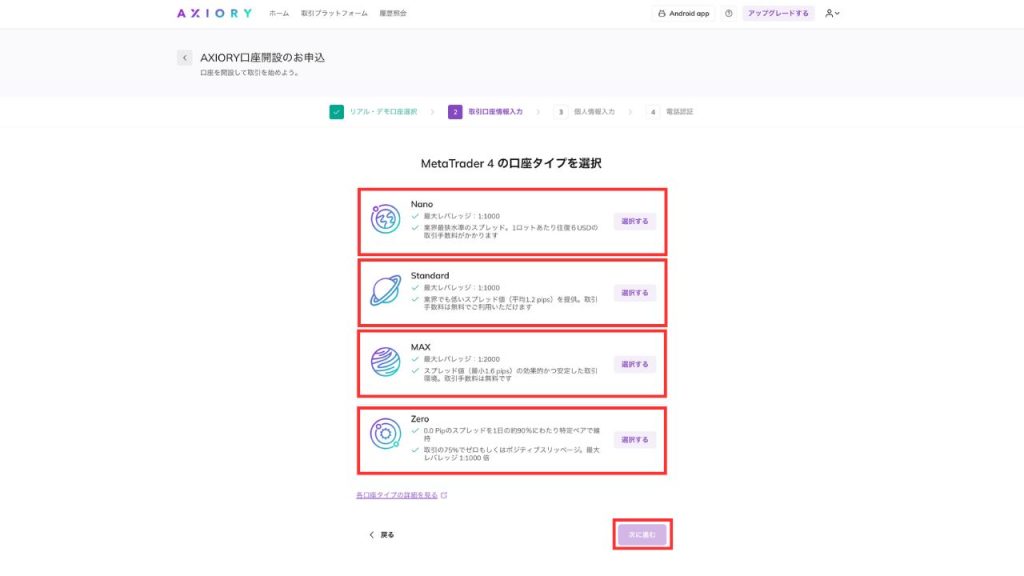Click the Zero account orbit icon
The height and width of the screenshot is (576, 1024).
(x=385, y=434)
